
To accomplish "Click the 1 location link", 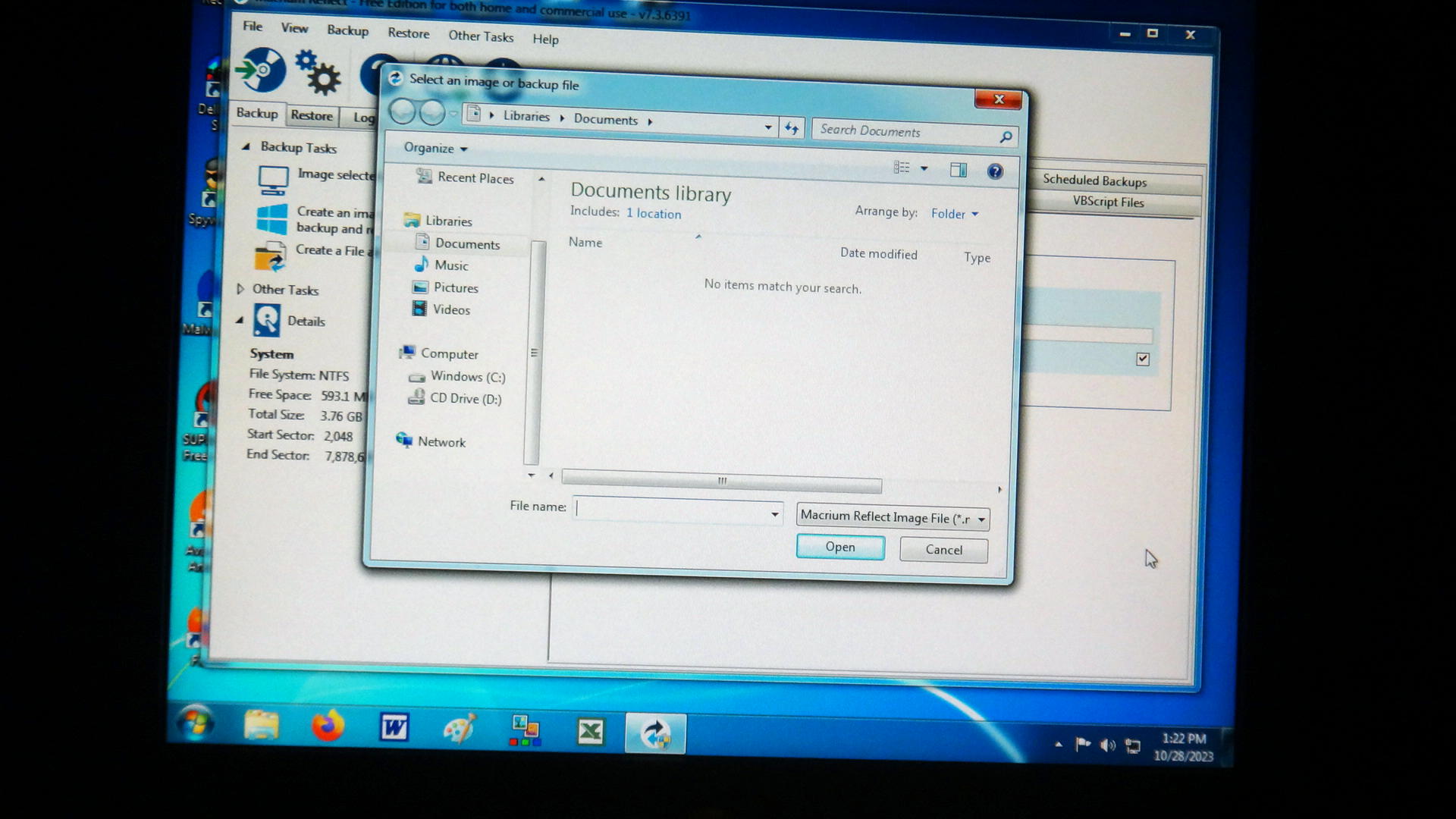I will pos(654,214).
